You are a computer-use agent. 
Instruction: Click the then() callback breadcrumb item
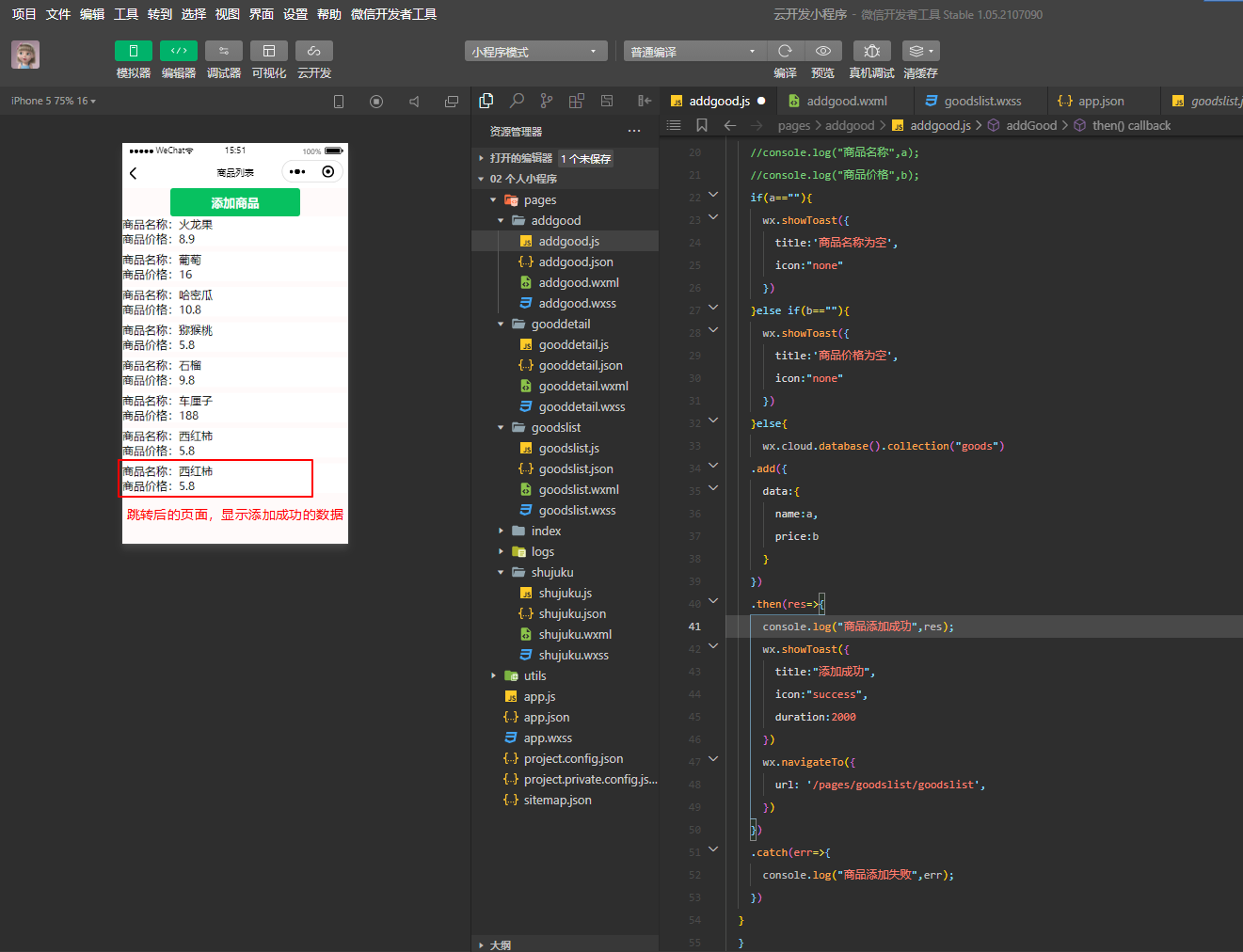1131,125
